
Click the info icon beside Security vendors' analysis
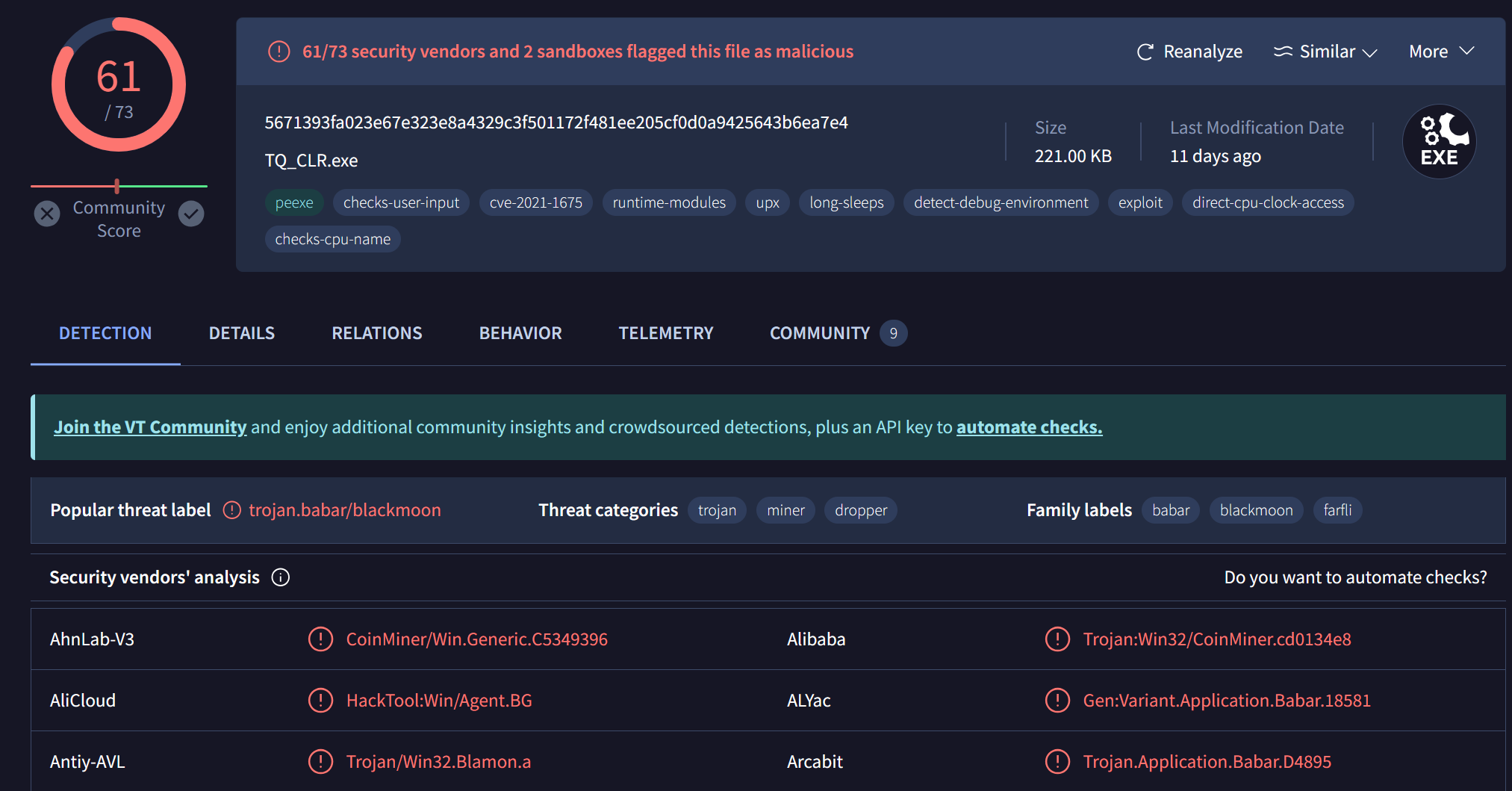click(281, 577)
